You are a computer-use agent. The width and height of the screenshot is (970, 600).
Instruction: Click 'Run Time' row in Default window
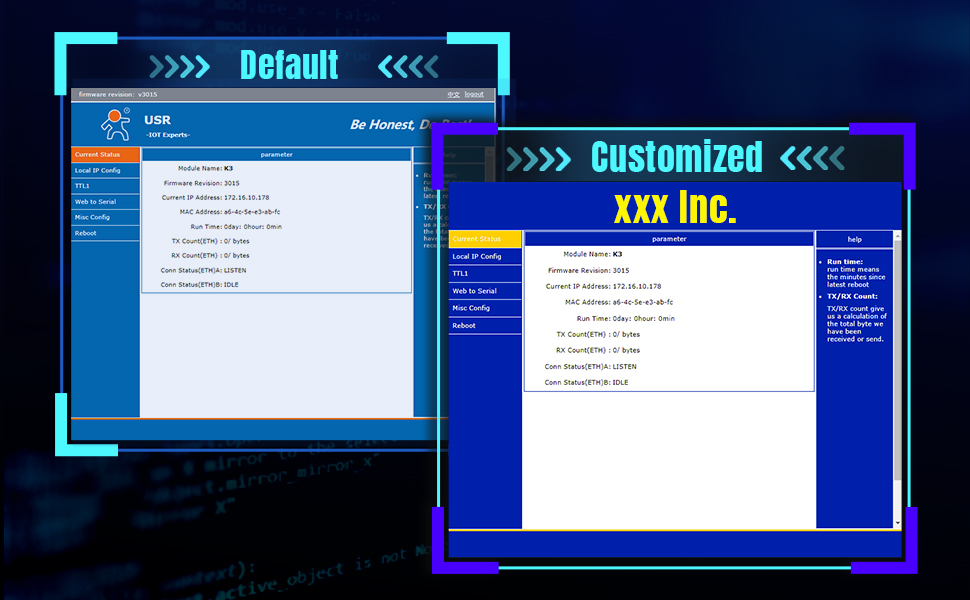coord(236,226)
